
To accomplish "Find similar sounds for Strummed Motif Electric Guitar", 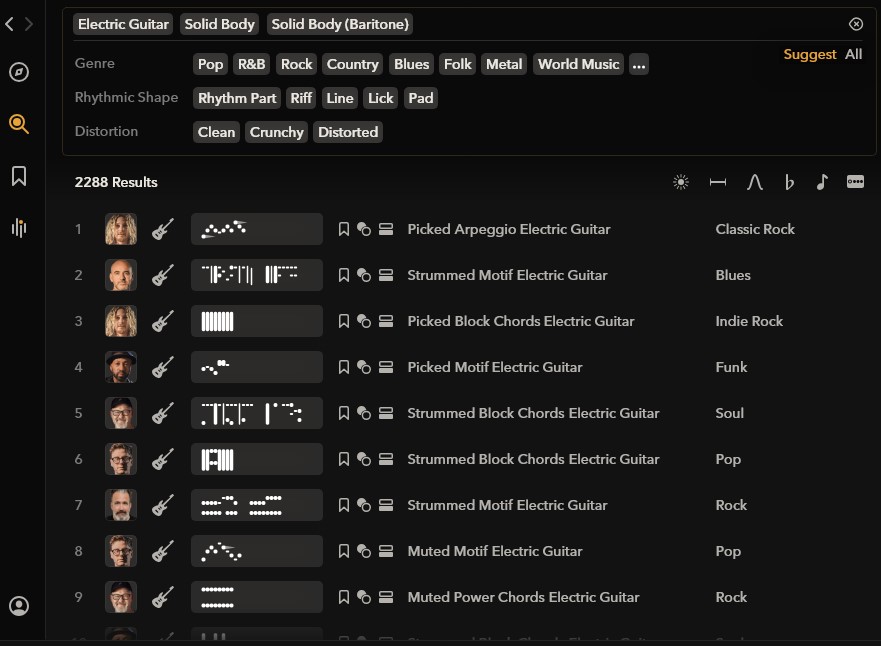I will pyautogui.click(x=364, y=275).
